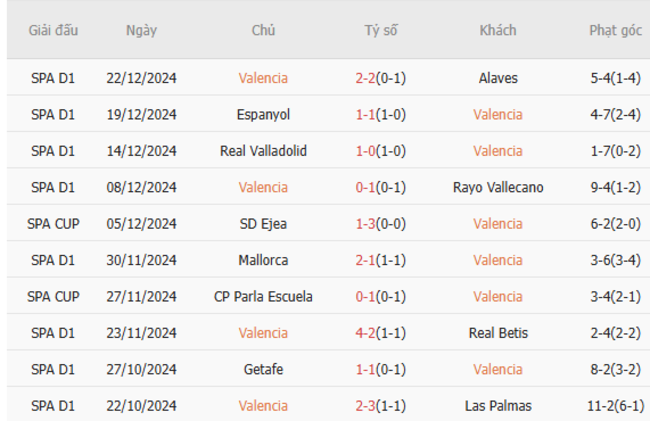
Task: Open SD Ejea team page
Action: (x=263, y=224)
